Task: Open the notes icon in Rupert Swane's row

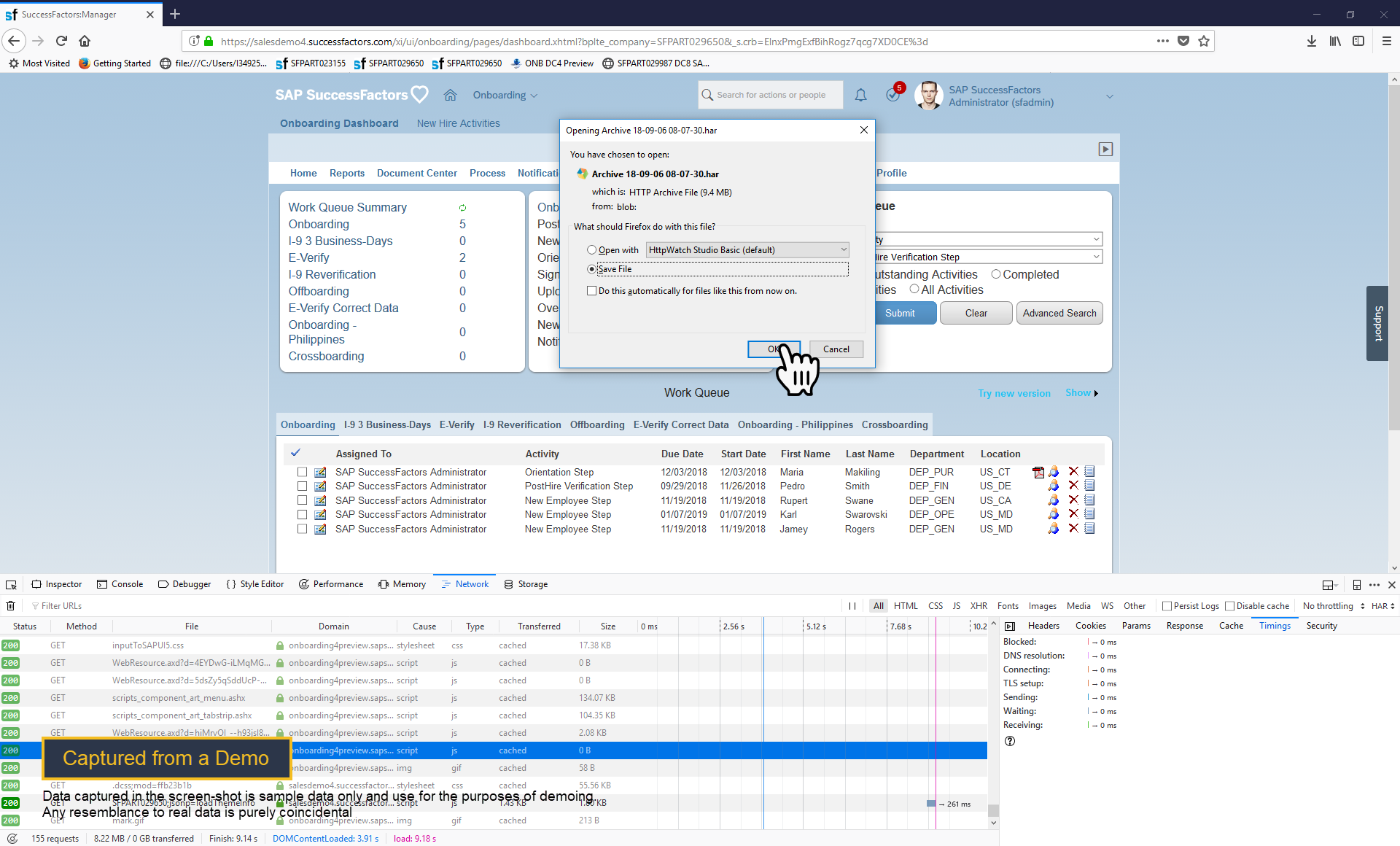Action: [x=1089, y=500]
